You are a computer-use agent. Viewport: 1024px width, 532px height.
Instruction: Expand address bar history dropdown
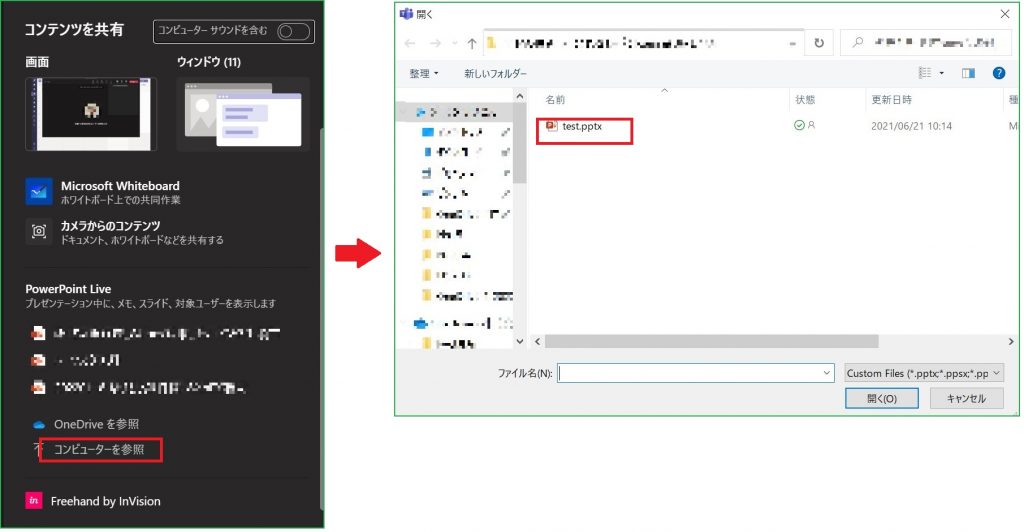(x=792, y=44)
